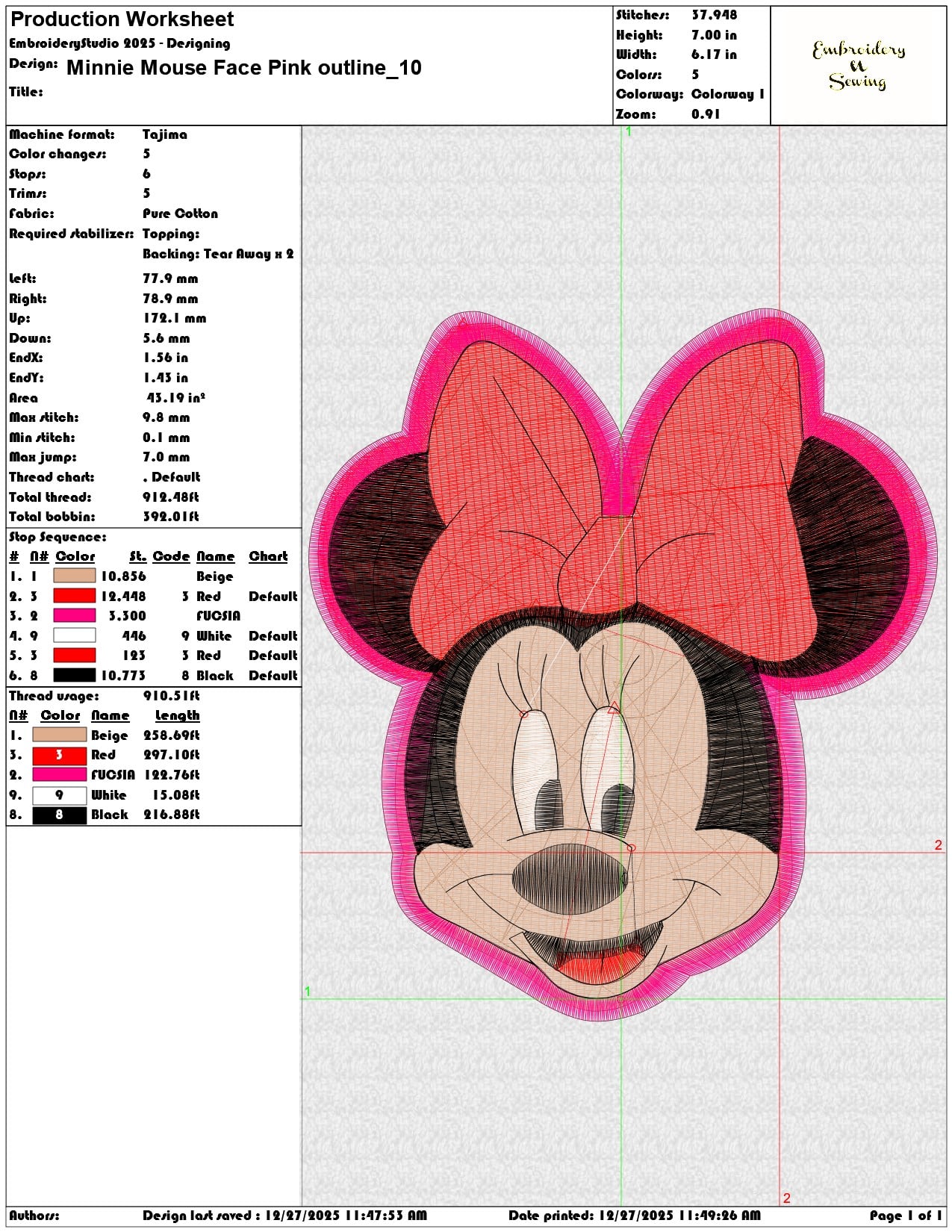This screenshot has width=952, height=1232.
Task: Click 'EmbroideryStudio 2025 - Designing' text
Action: click(119, 43)
